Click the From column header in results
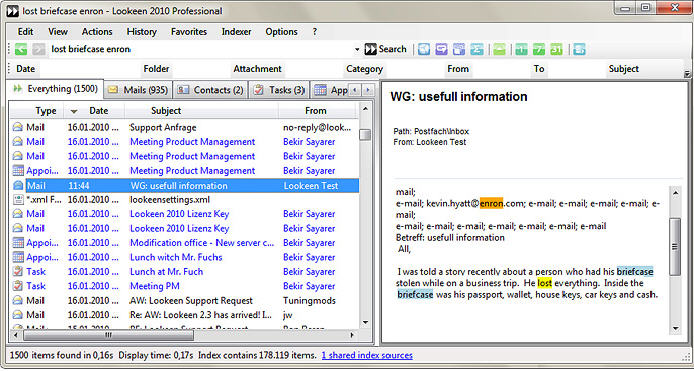 click(x=316, y=111)
